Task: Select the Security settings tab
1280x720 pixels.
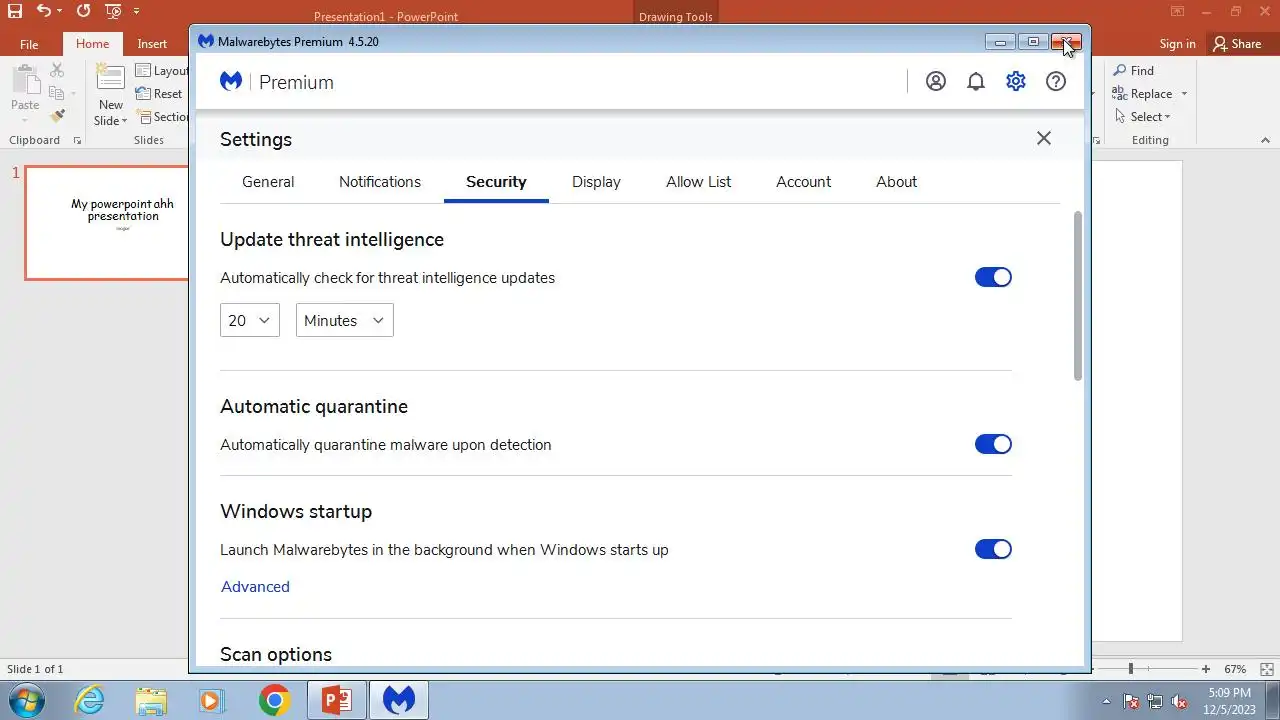Action: coord(496,182)
